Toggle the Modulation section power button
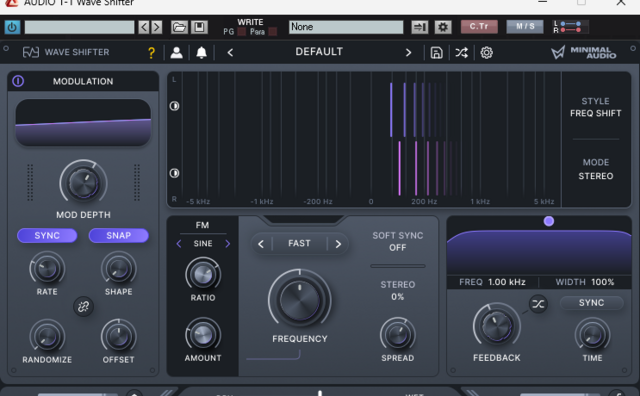 pyautogui.click(x=18, y=81)
